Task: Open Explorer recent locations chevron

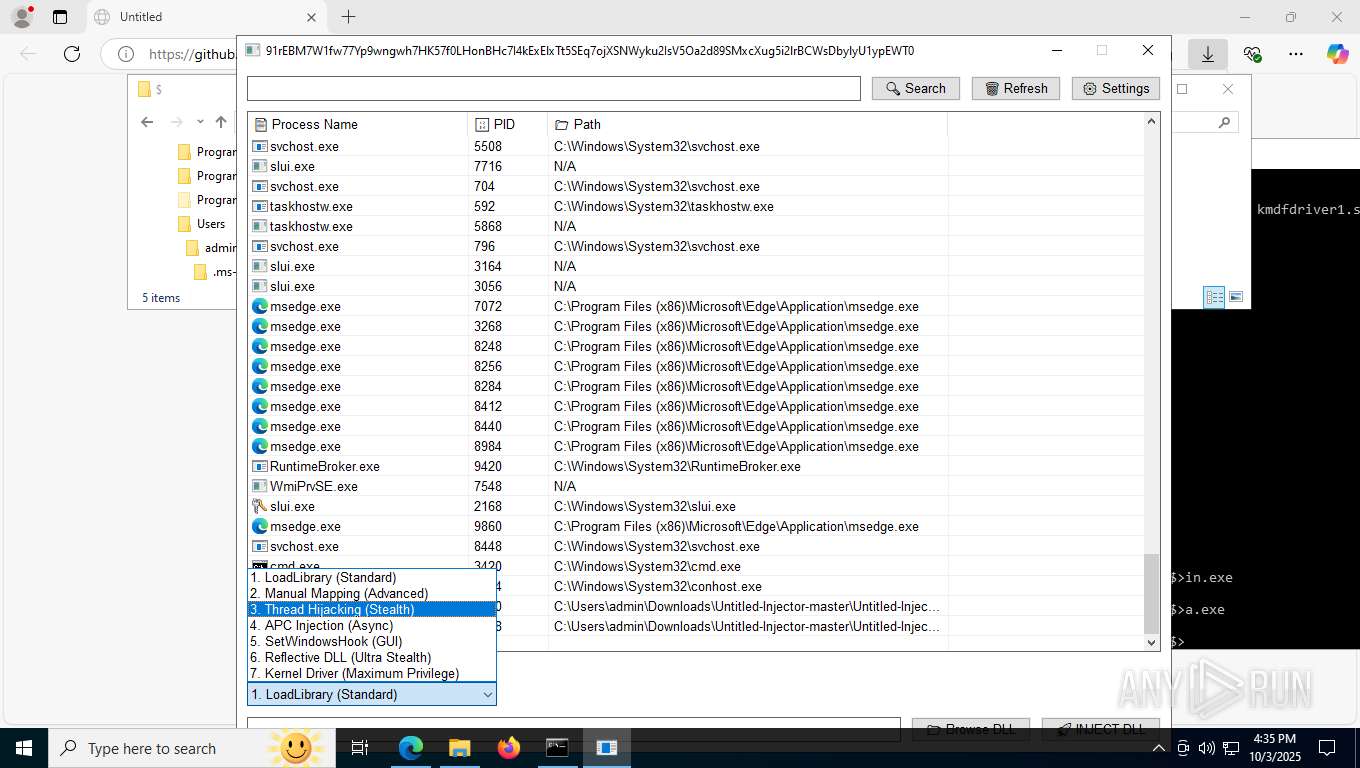Action: pyautogui.click(x=200, y=122)
